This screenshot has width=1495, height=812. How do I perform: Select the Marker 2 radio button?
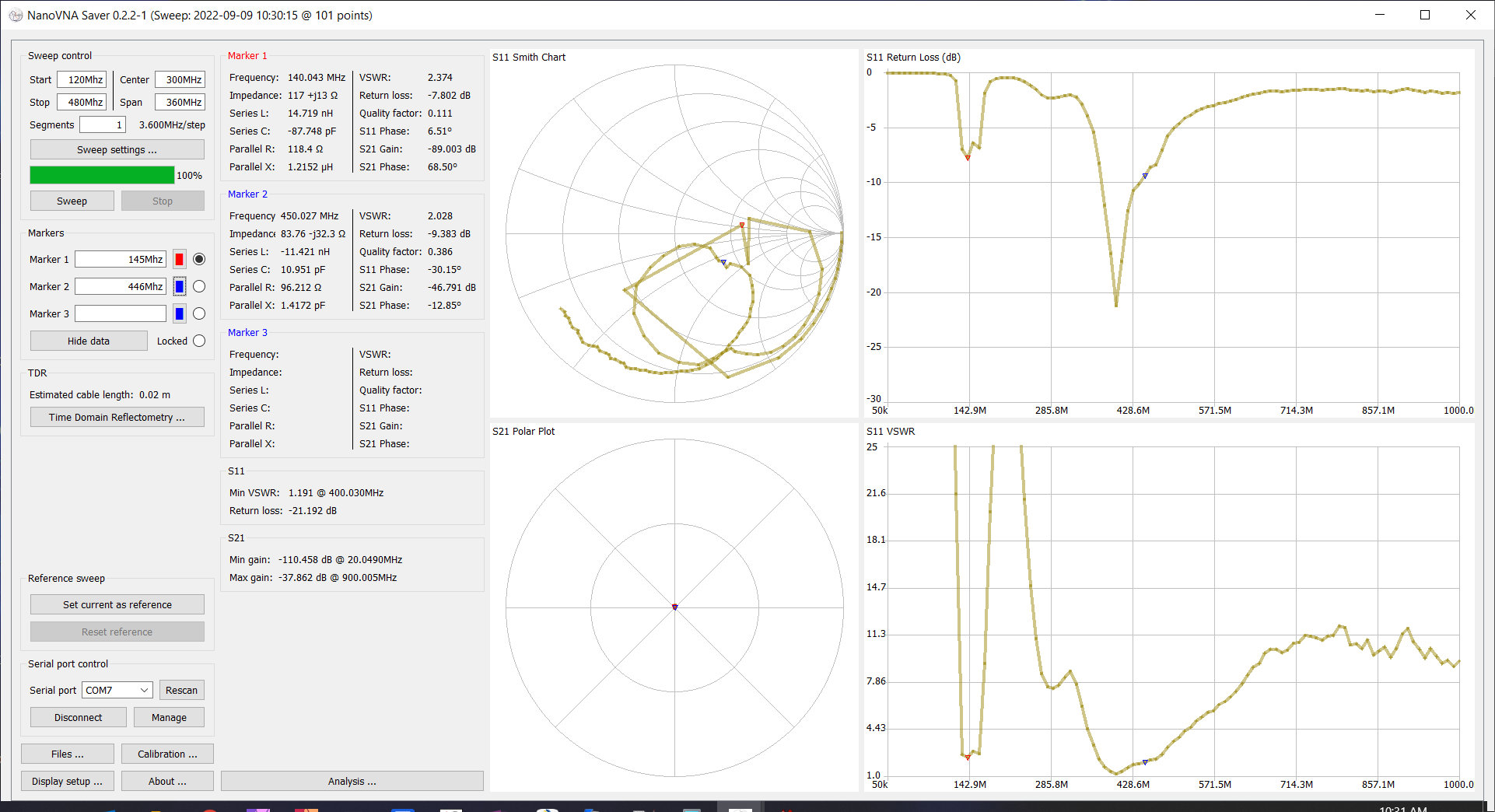(199, 287)
